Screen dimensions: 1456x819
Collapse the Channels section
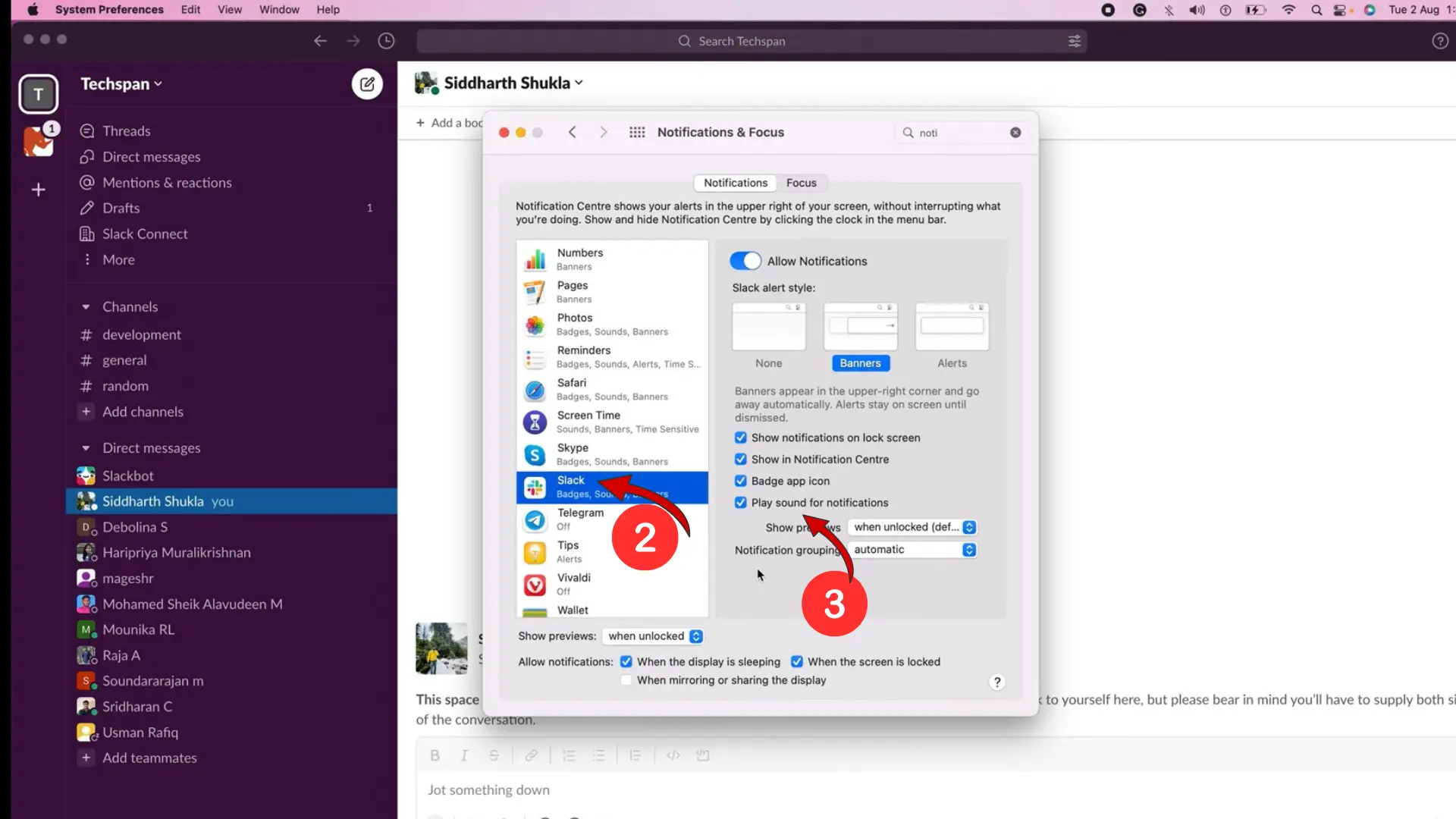pos(86,307)
